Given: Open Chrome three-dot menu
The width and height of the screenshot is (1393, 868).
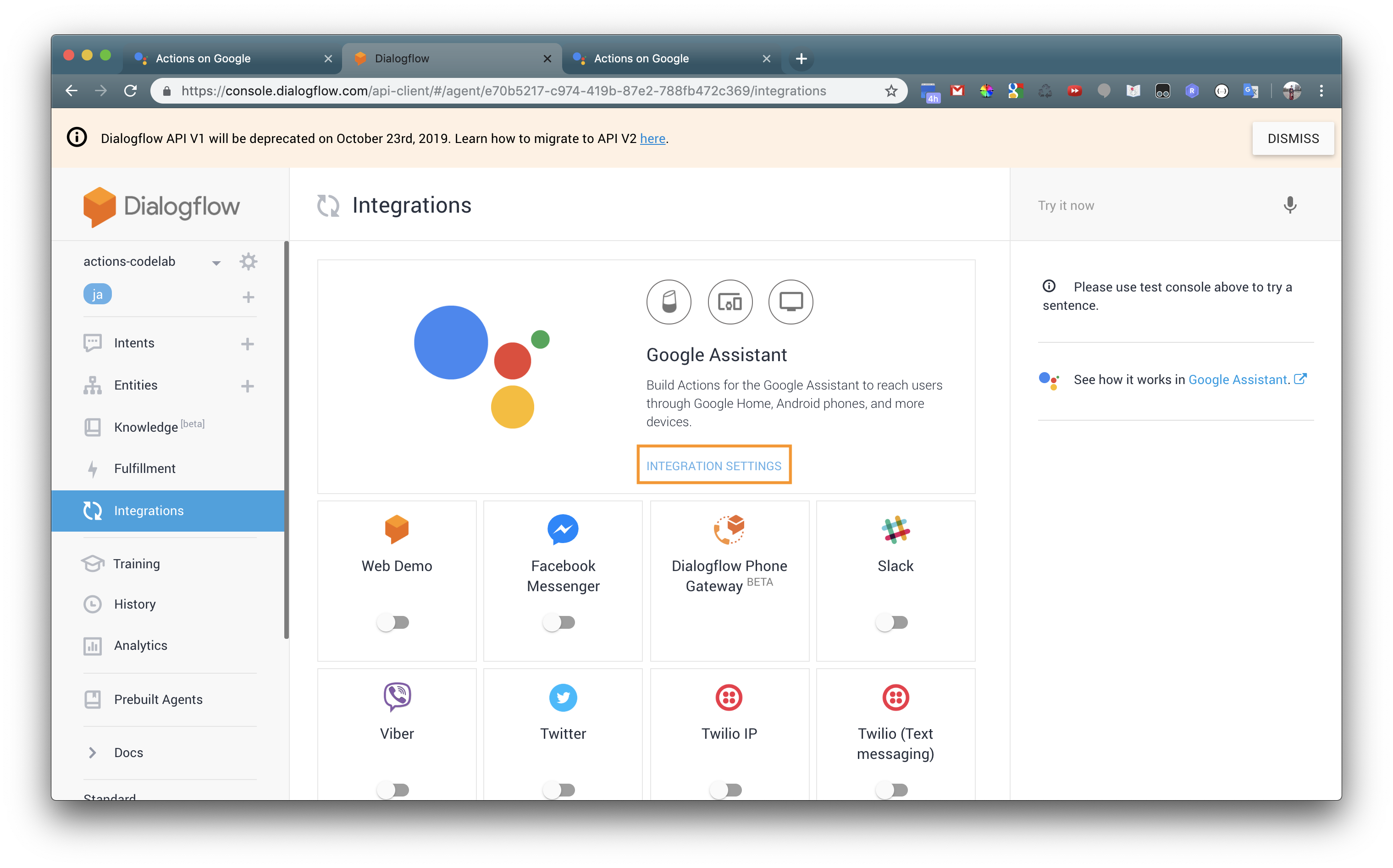Looking at the screenshot, I should [1321, 91].
